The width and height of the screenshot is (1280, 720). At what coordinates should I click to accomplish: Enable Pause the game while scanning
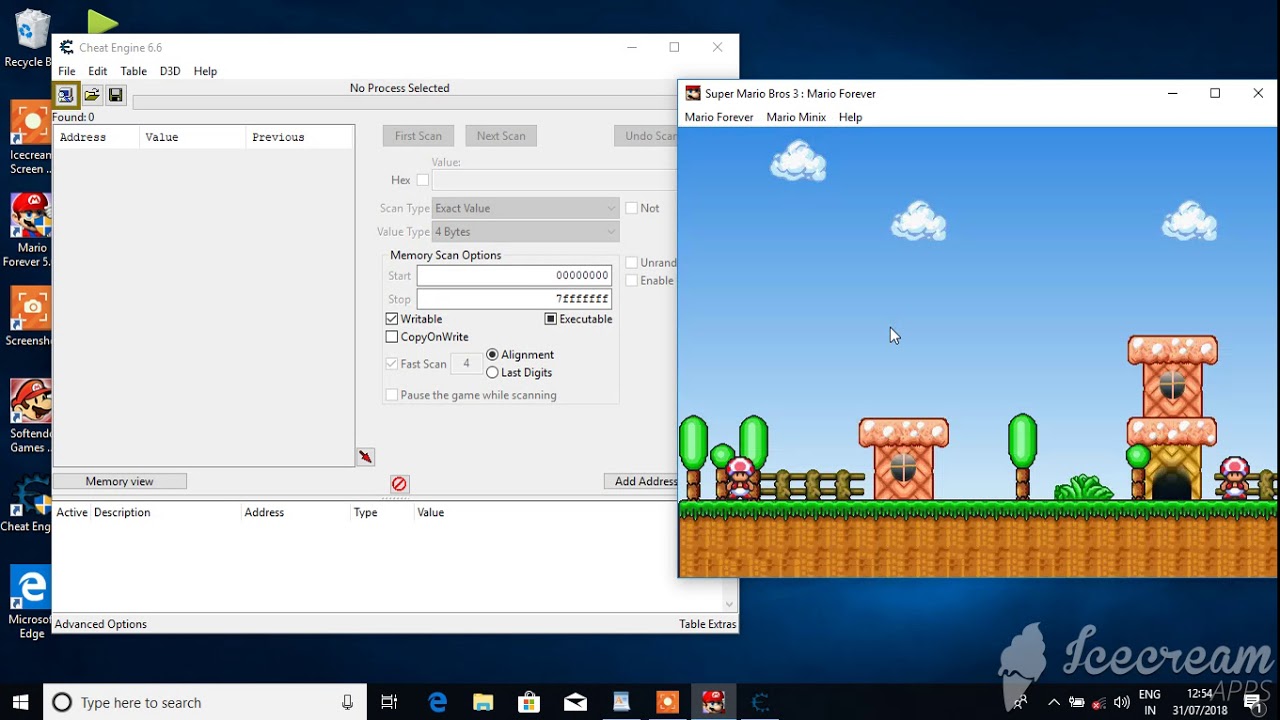tap(392, 395)
